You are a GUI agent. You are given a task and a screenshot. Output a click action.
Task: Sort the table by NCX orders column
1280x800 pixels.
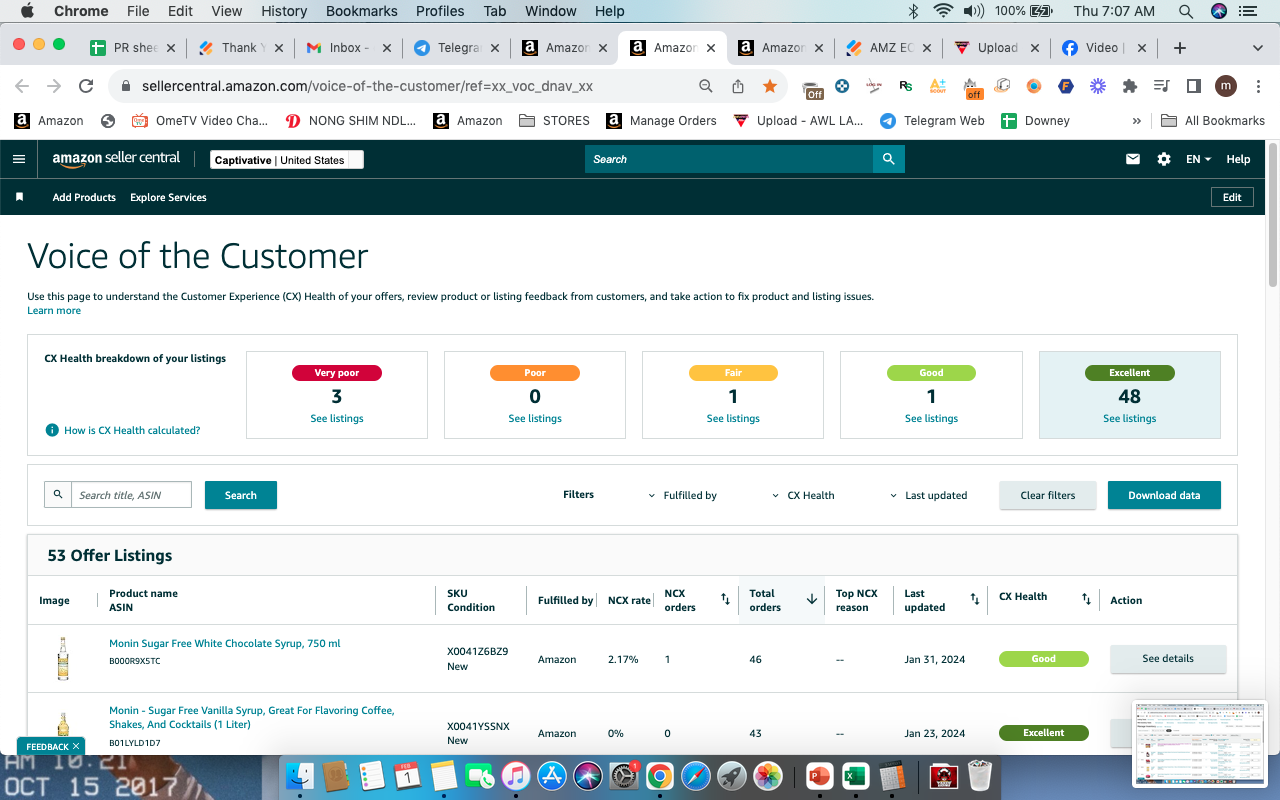pos(725,600)
